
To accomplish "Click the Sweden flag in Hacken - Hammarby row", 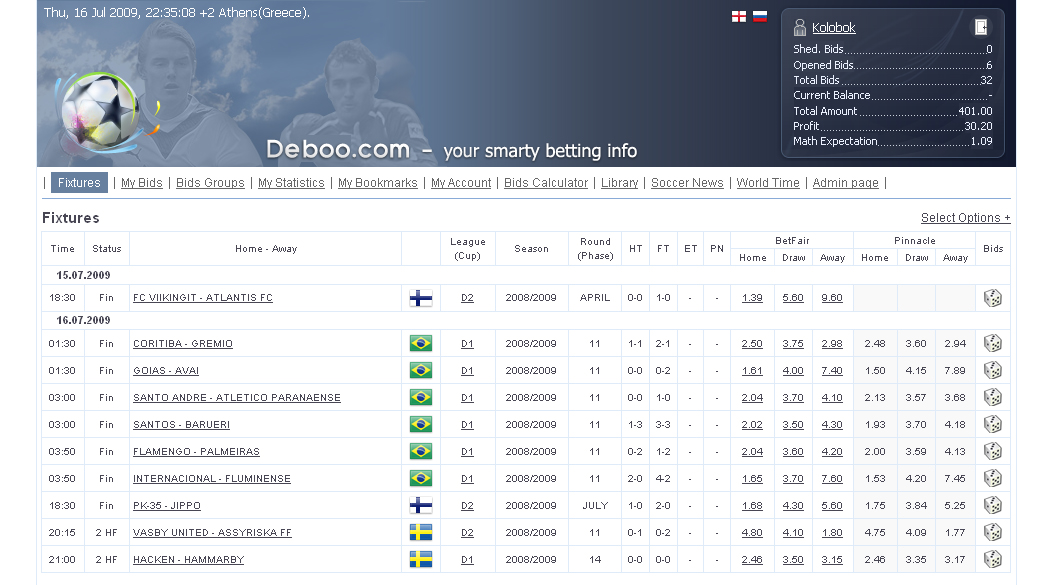I will coord(421,559).
